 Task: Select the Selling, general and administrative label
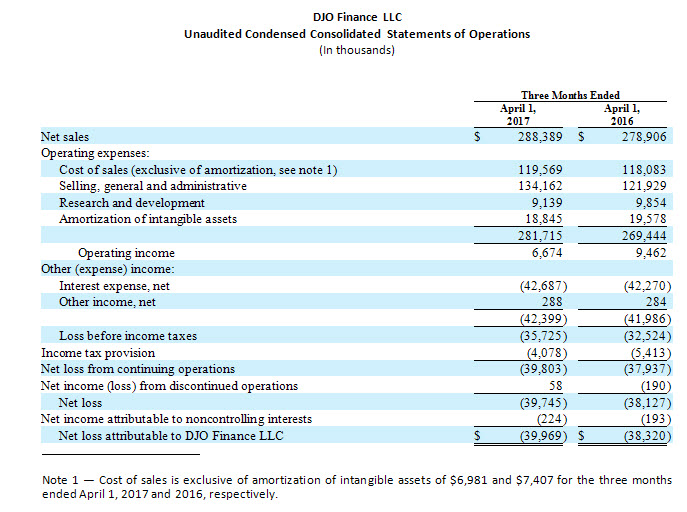(x=153, y=186)
